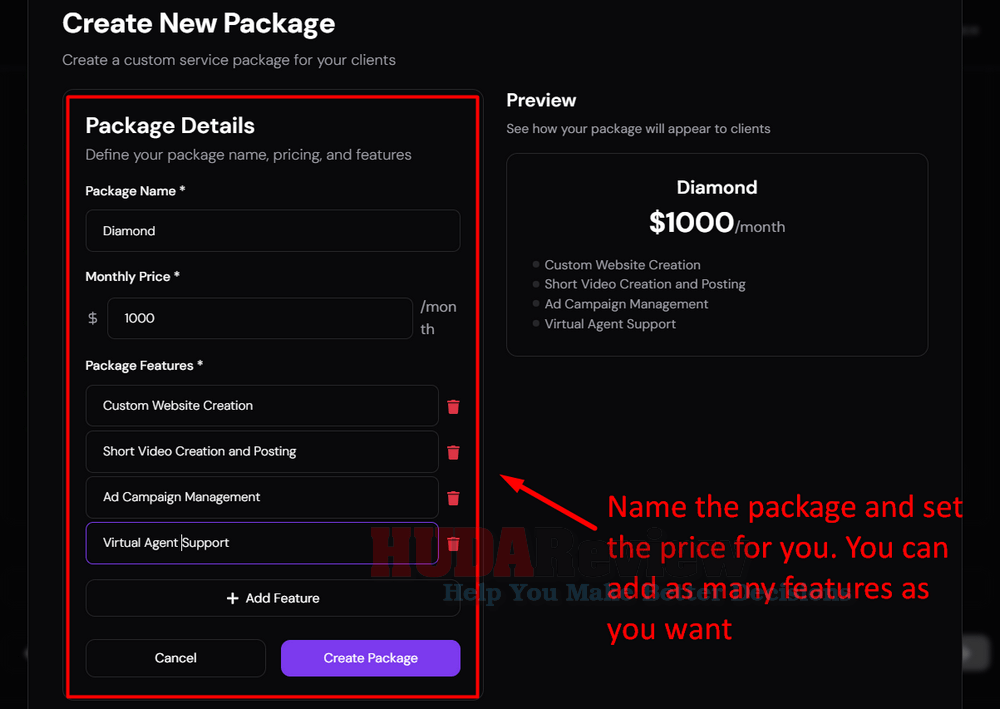Place cursor in Virtual Agent Support field
Image resolution: width=1000 pixels, height=709 pixels.
262,543
